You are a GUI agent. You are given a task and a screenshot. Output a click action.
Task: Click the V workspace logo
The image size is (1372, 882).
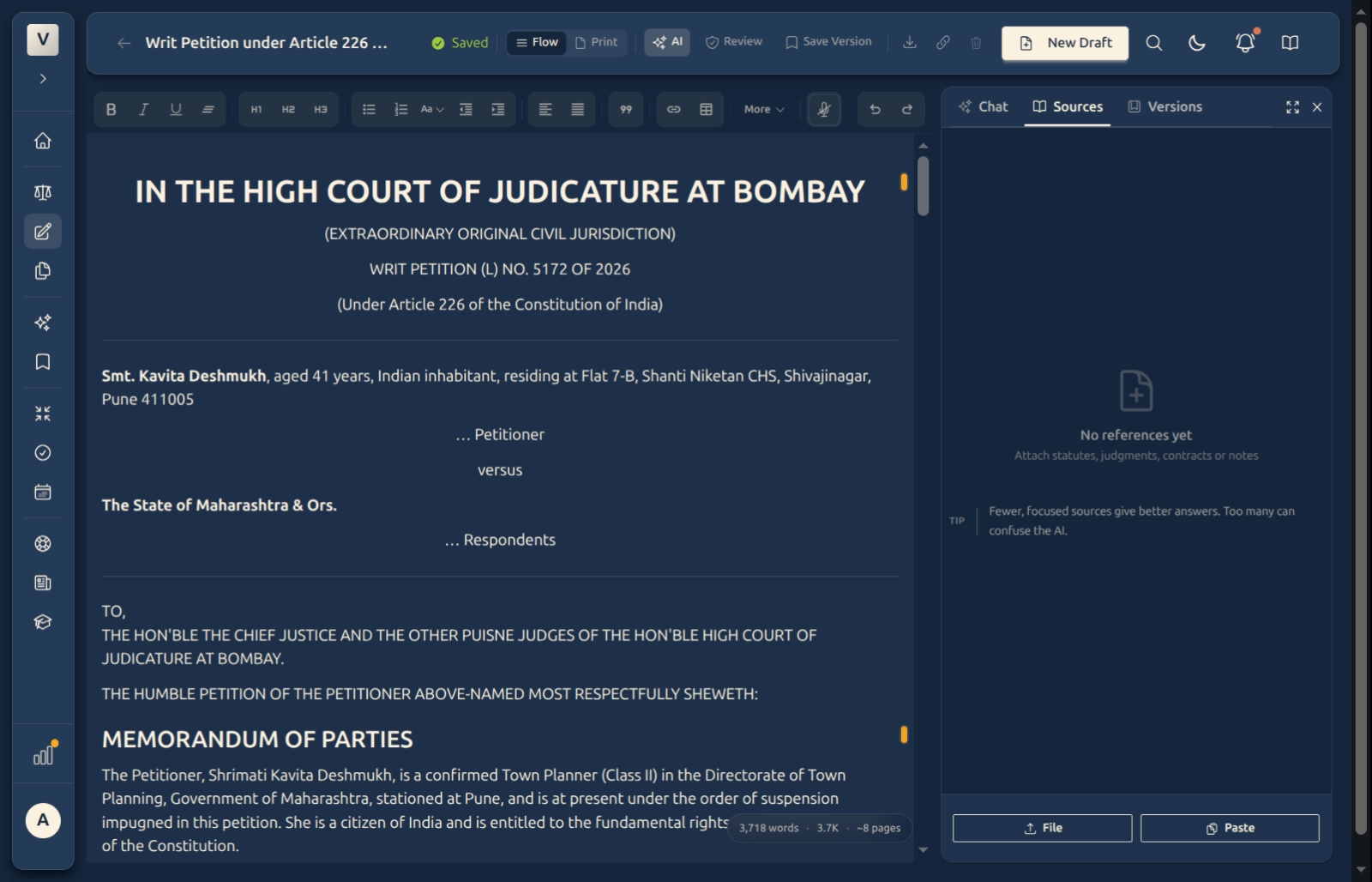click(43, 39)
